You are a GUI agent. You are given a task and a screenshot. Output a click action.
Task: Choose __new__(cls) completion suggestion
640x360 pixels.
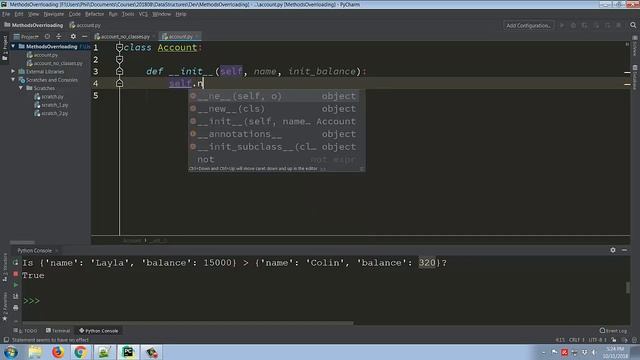pos(273,109)
